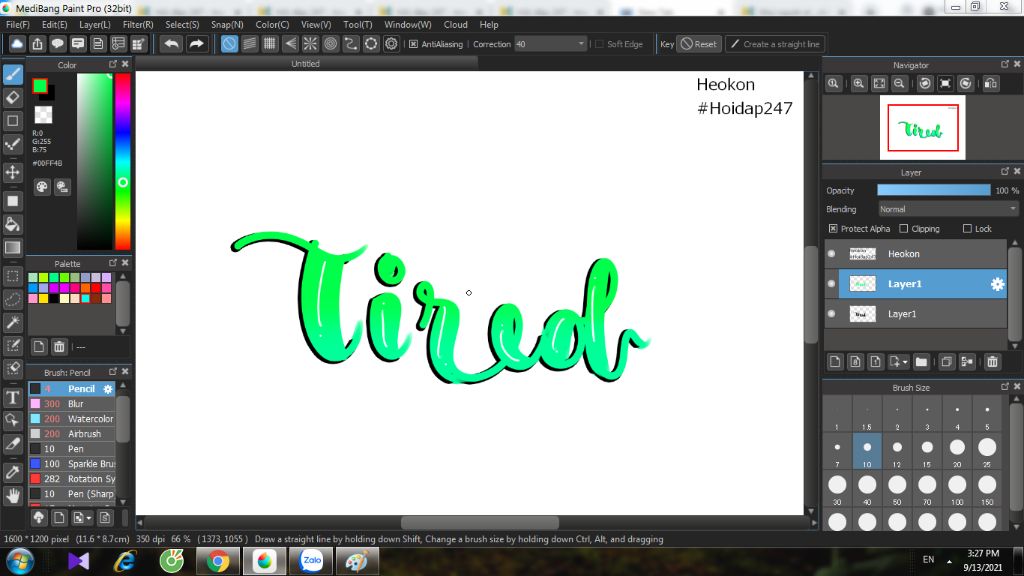Open Layer1 settings gear
This screenshot has height=576, width=1024.
tap(997, 284)
